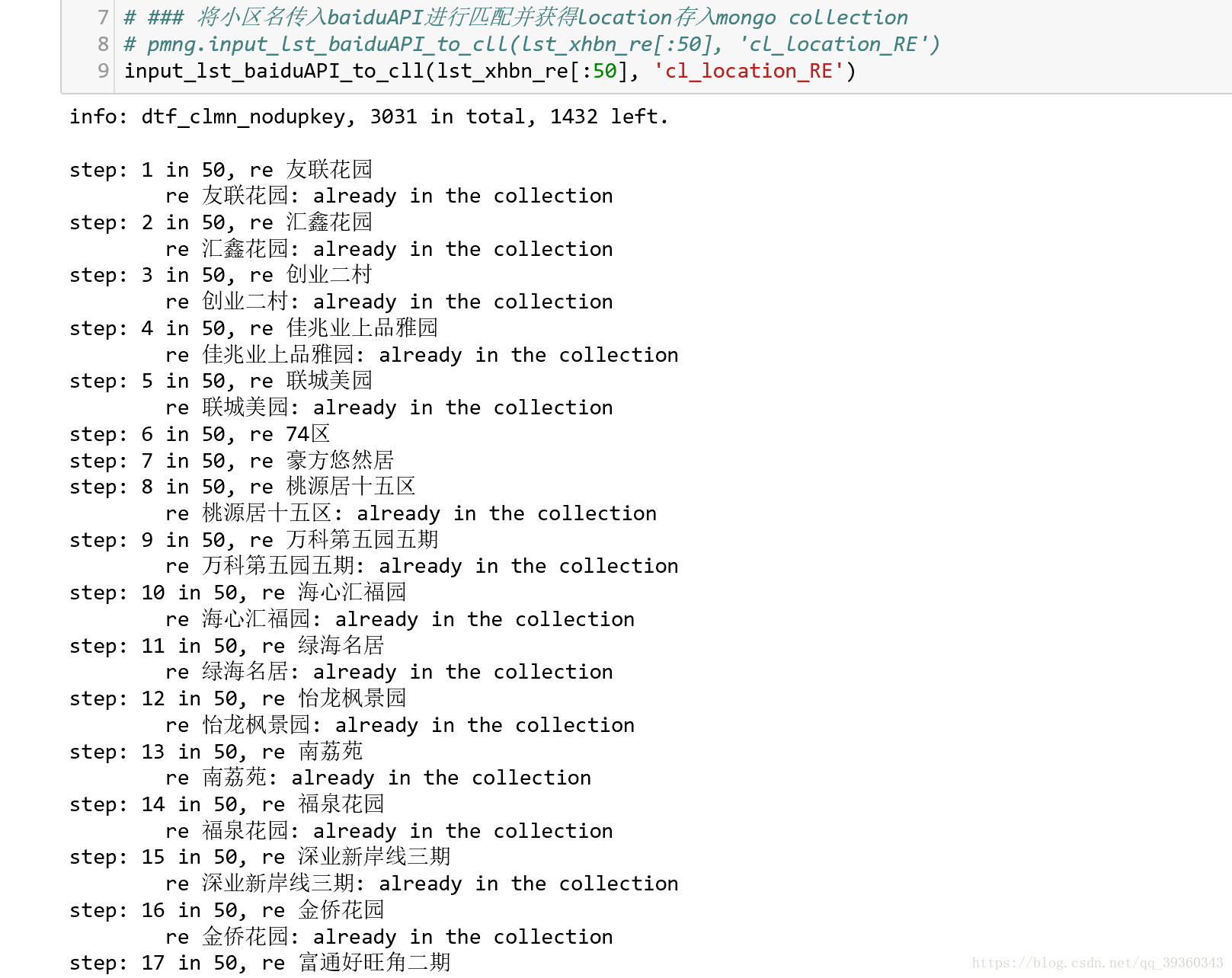
Task: Click 're 怡龙枫景园: already in the collection'
Action: point(400,725)
